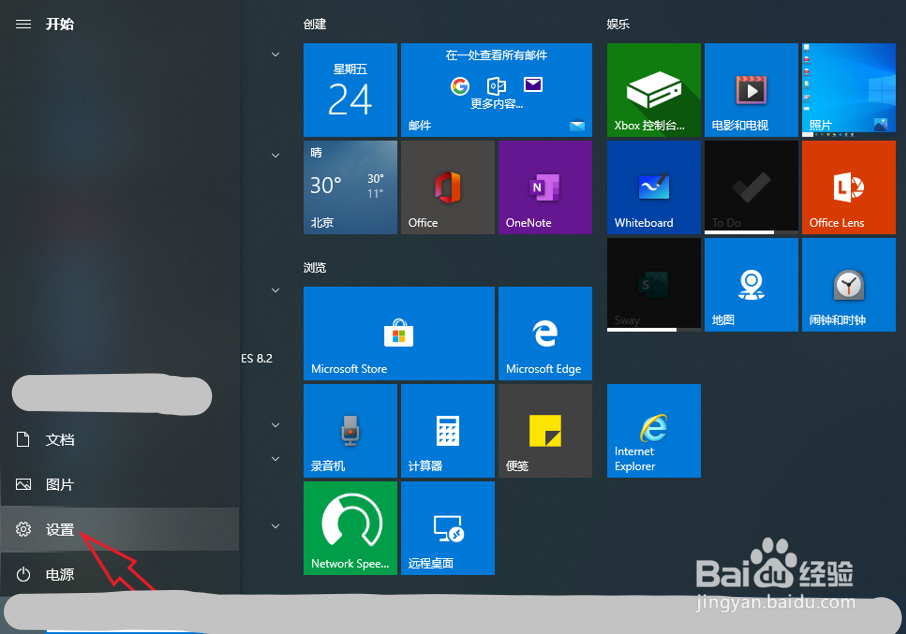Launch the OneNote tile
This screenshot has height=634, width=906.
click(545, 187)
